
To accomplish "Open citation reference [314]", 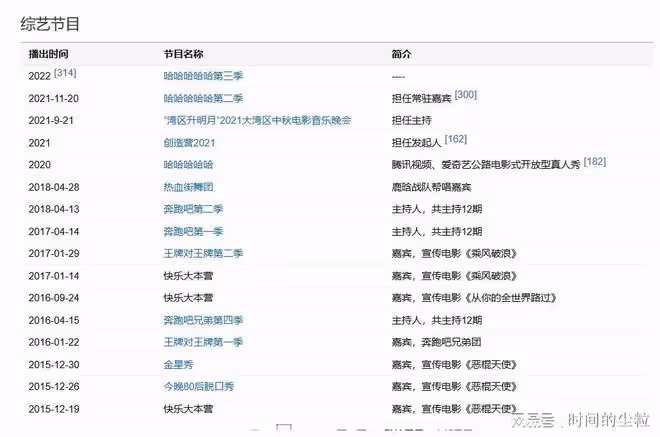I will (65, 73).
